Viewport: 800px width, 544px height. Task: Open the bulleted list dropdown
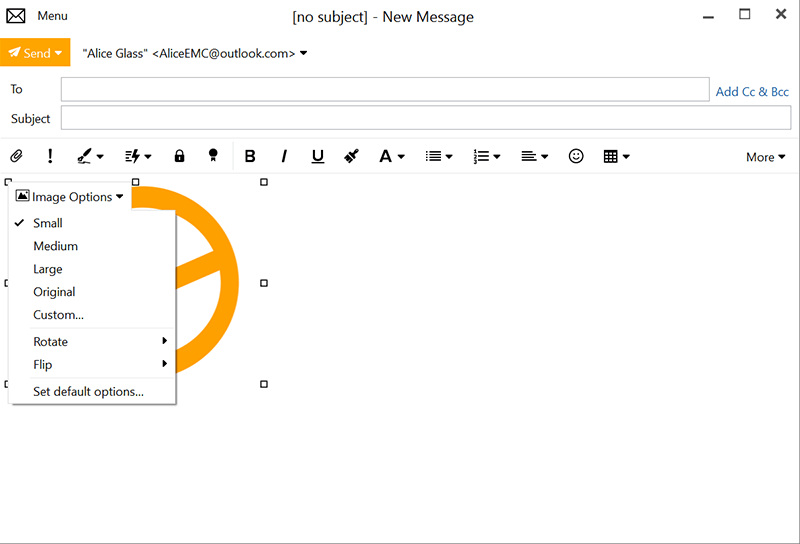point(439,156)
